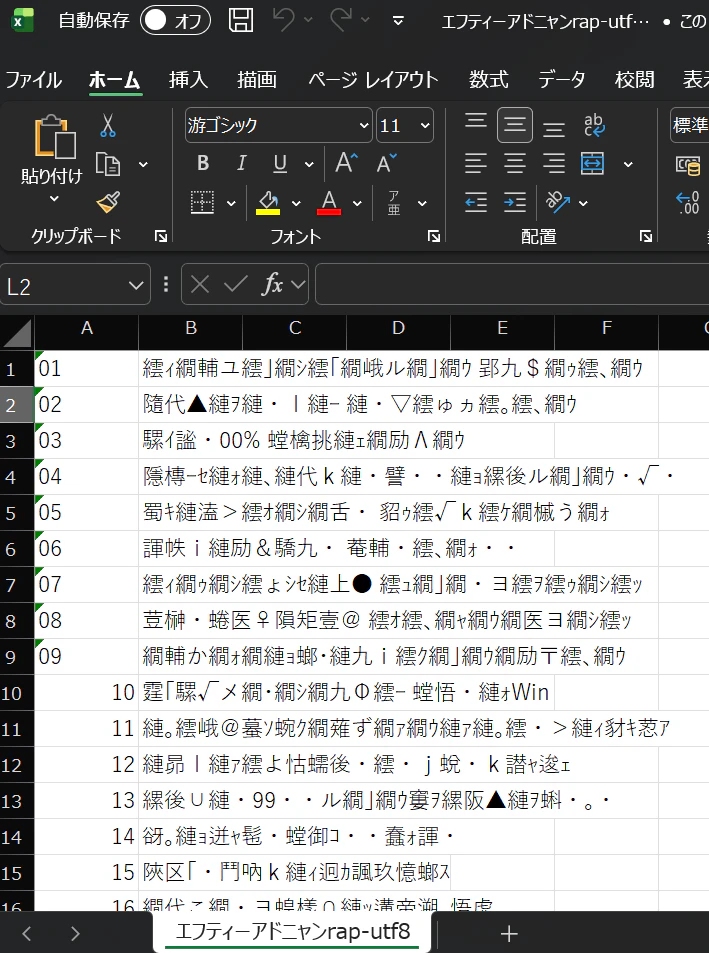Screen dimensions: 709x953
Task: Open the 校閲 (Review) tab
Action: (634, 80)
